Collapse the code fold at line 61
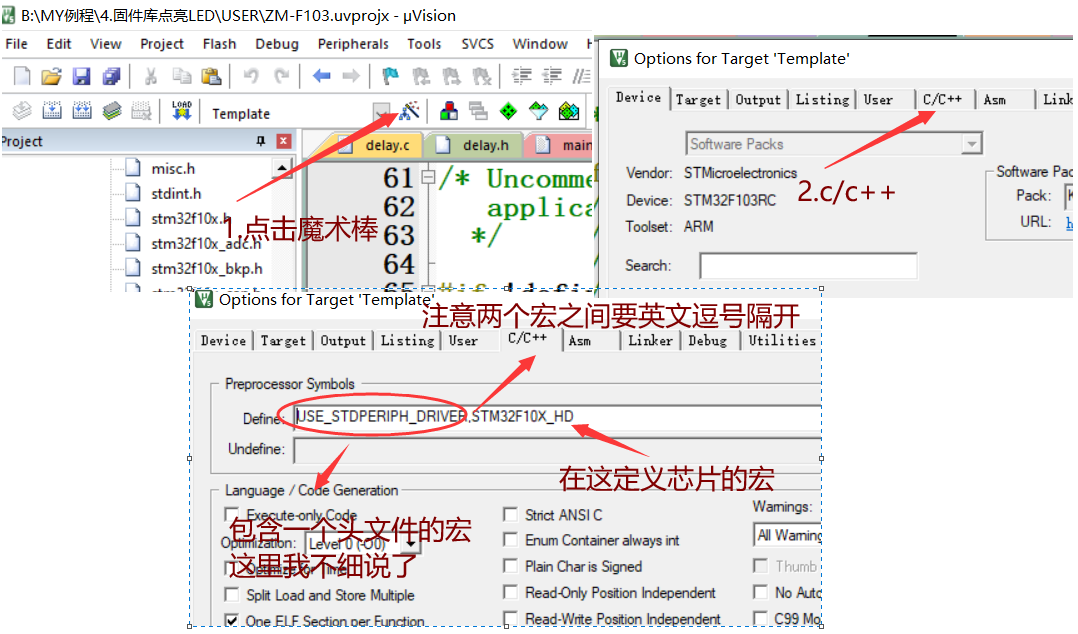This screenshot has height=634, width=1078. point(428,177)
